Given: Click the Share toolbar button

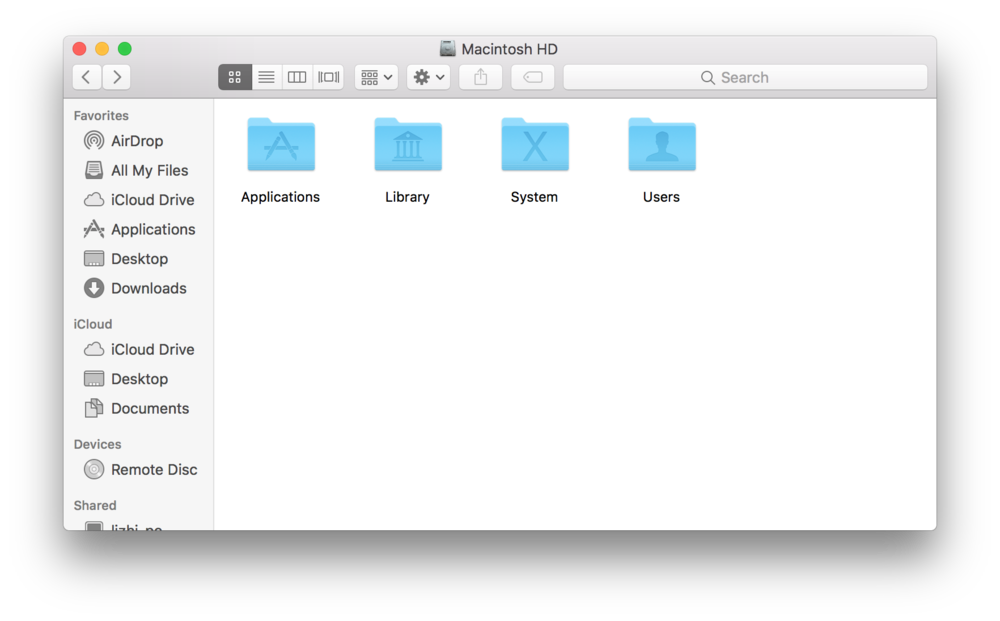Looking at the screenshot, I should tap(481, 77).
